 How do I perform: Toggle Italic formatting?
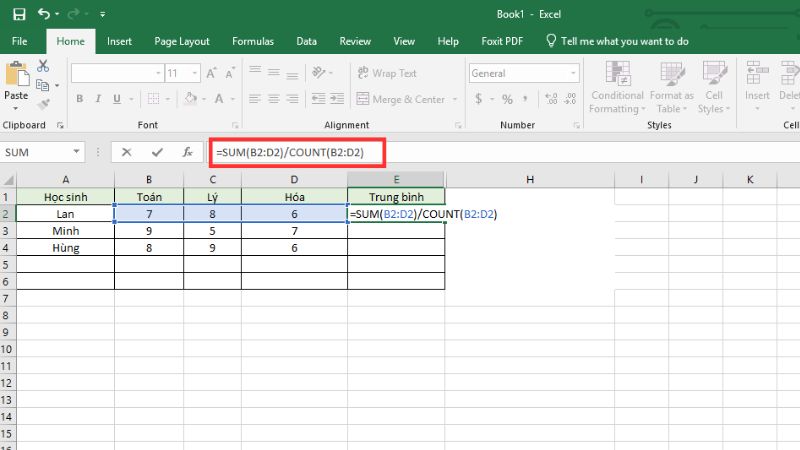(97, 99)
